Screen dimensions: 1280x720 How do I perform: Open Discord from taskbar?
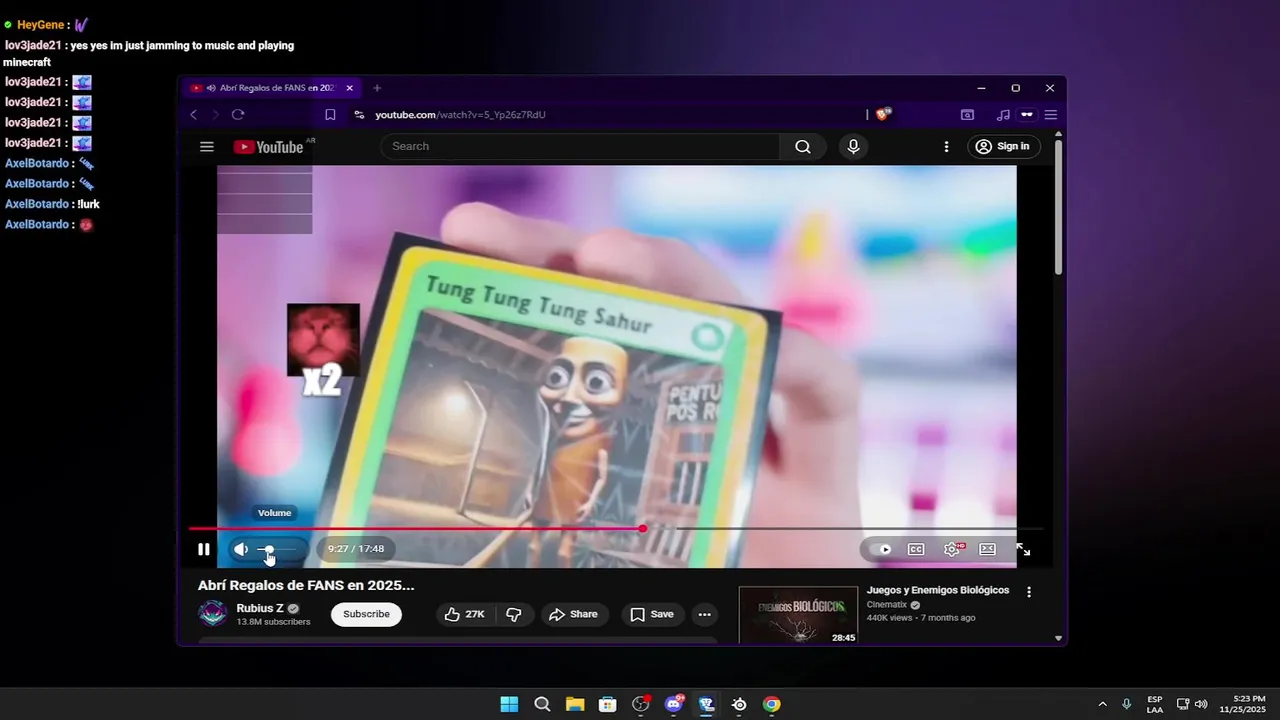point(673,704)
